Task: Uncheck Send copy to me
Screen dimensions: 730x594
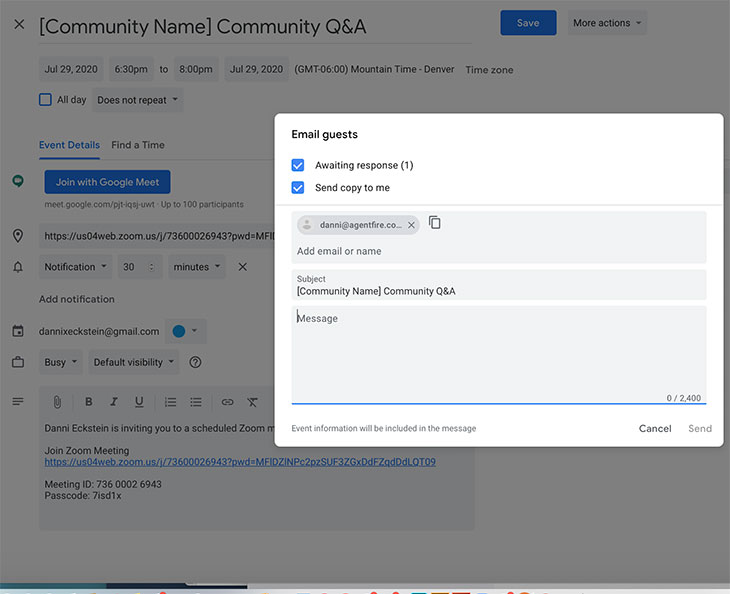Action: [x=298, y=188]
